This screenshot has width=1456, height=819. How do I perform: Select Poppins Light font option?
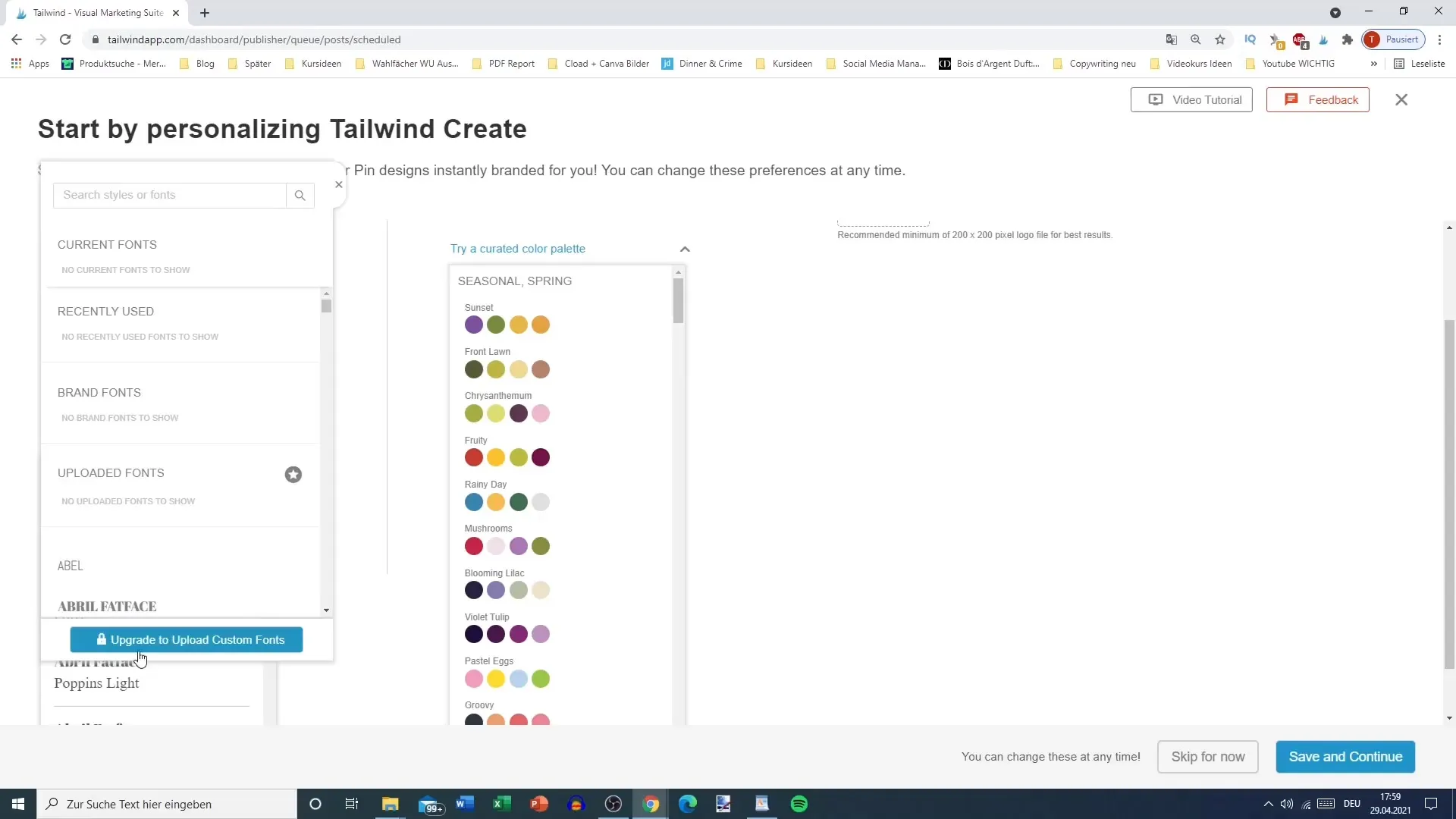(x=96, y=683)
